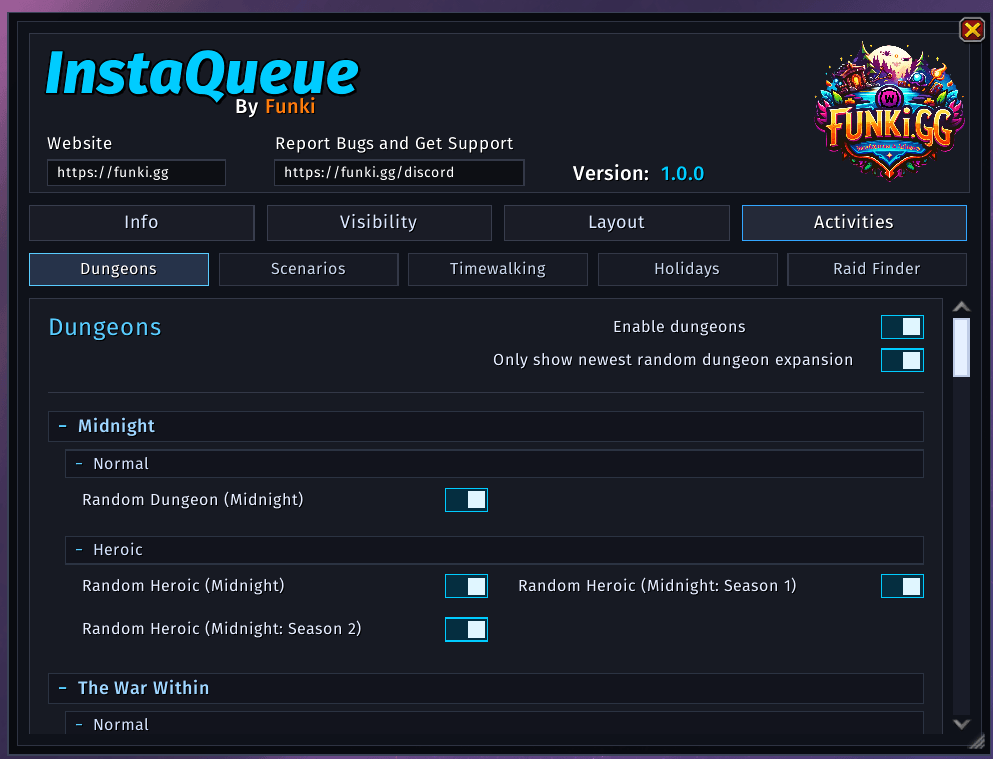Click the window resize grip corner

(x=978, y=745)
